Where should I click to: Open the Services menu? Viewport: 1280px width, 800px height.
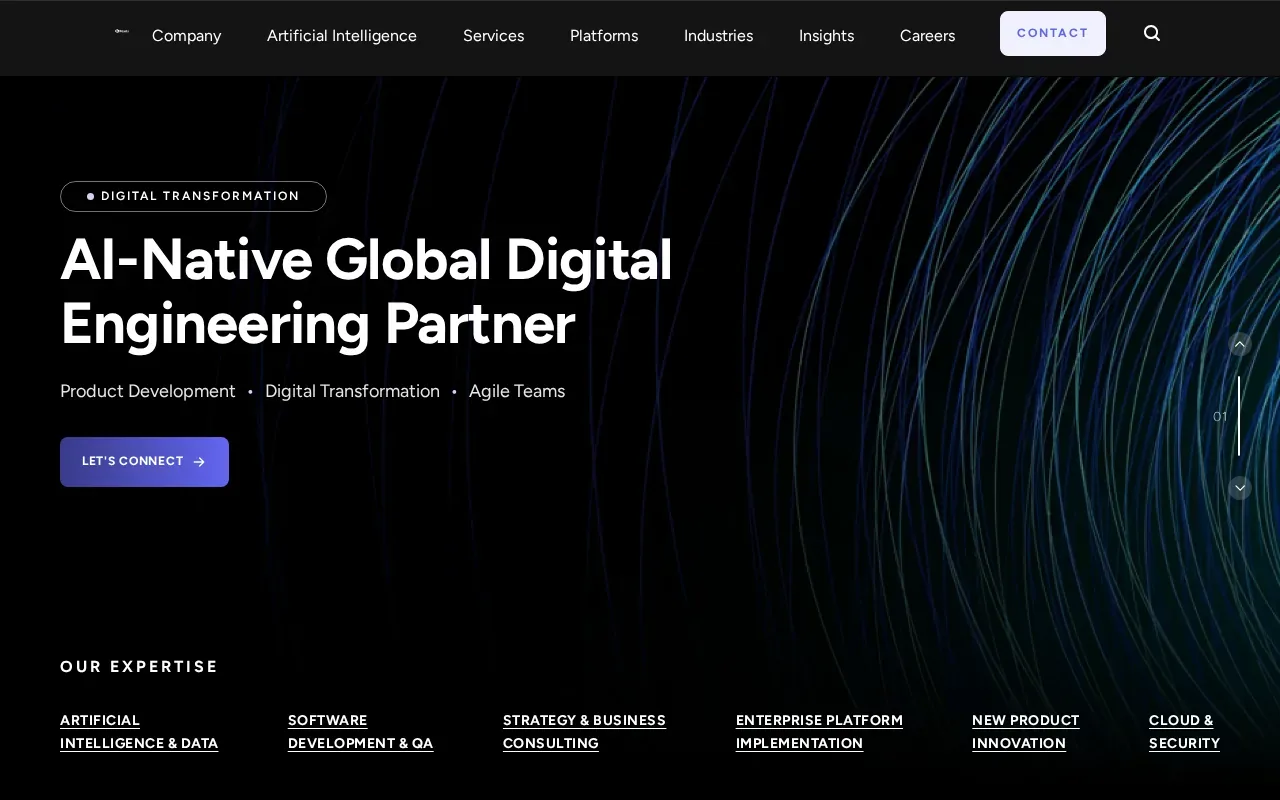click(x=493, y=36)
